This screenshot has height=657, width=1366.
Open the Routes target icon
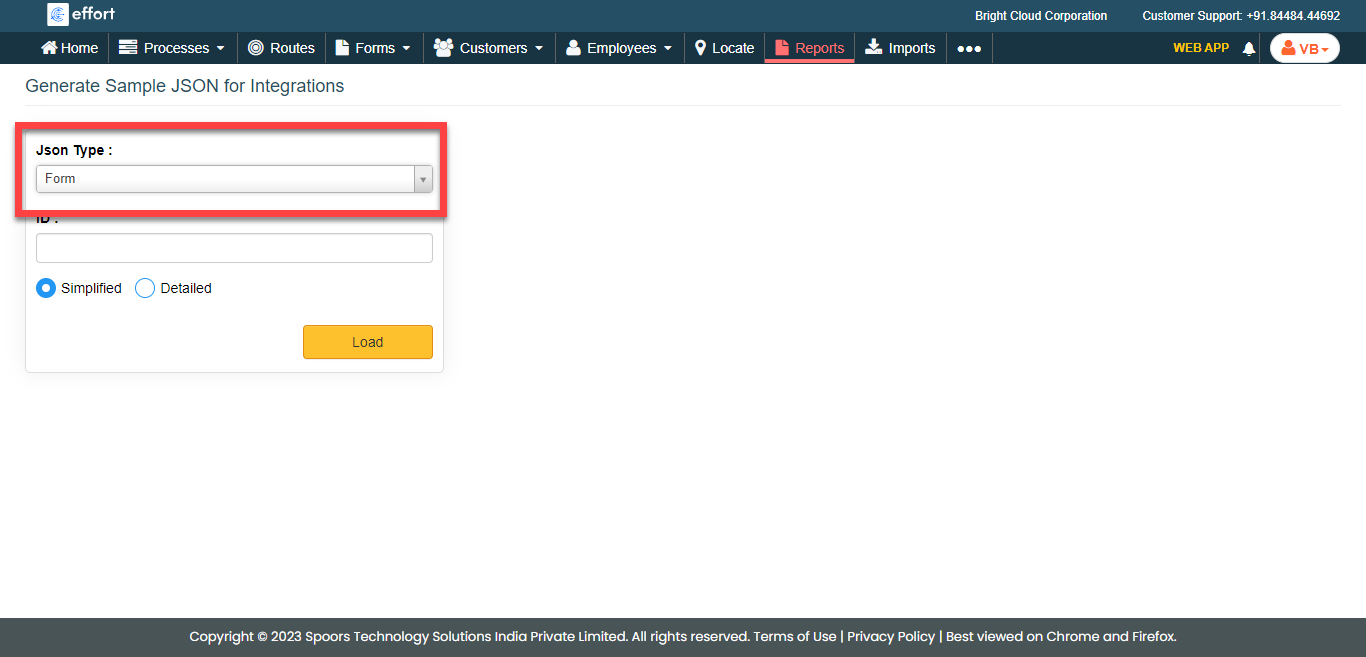pos(256,48)
